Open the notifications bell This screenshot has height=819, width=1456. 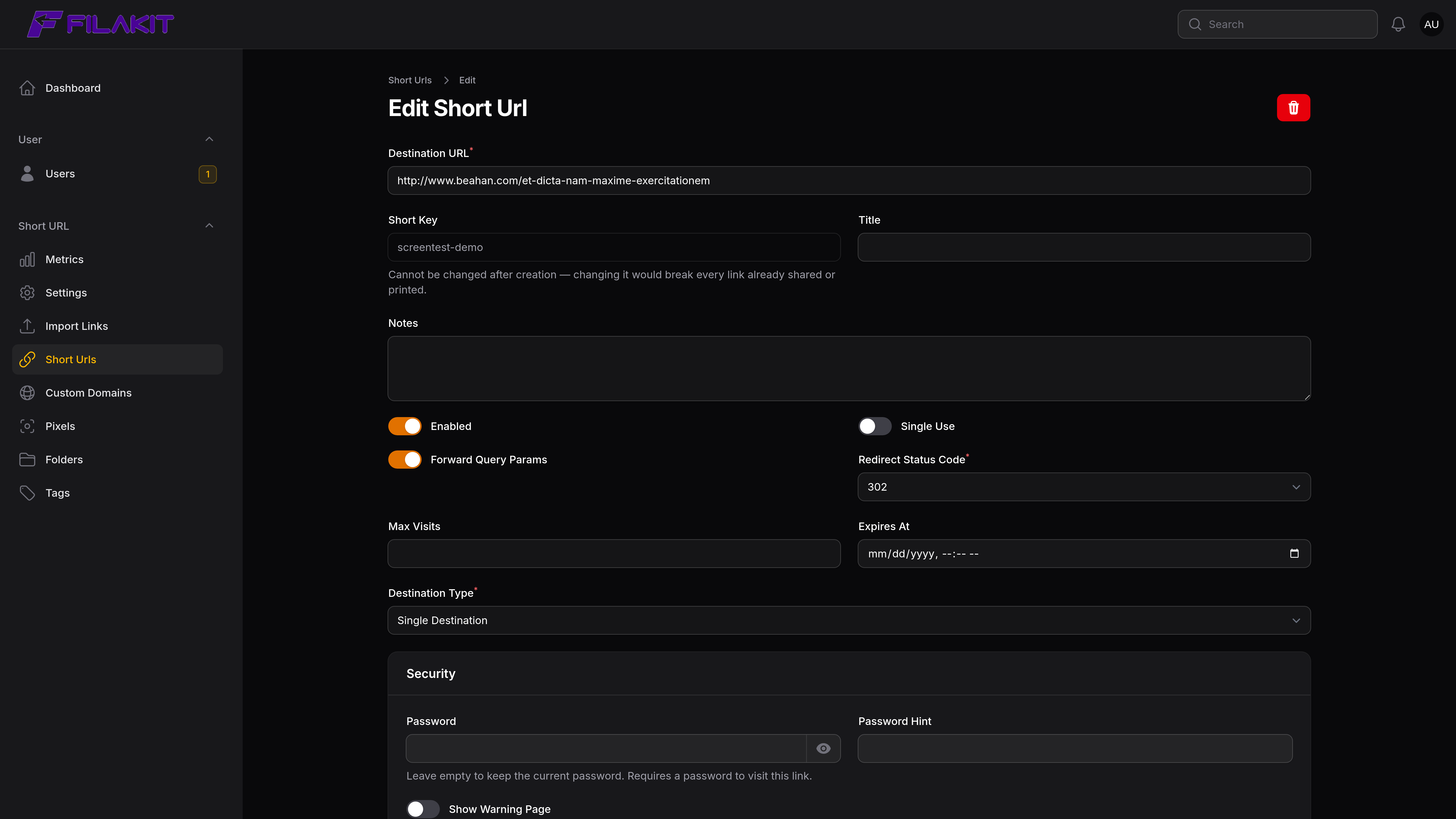pyautogui.click(x=1398, y=24)
